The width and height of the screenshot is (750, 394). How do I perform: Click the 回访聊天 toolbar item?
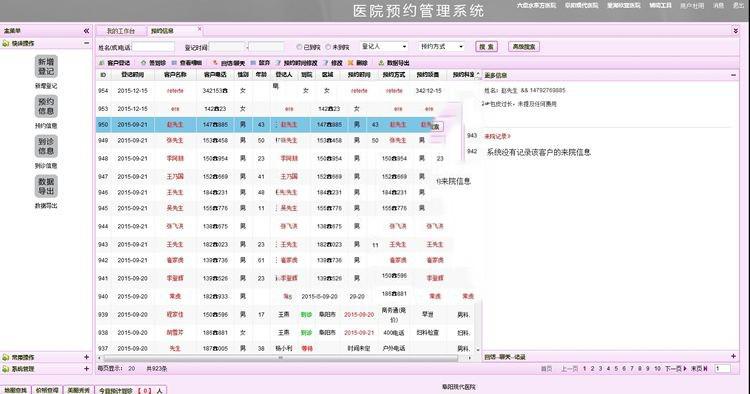(229, 63)
